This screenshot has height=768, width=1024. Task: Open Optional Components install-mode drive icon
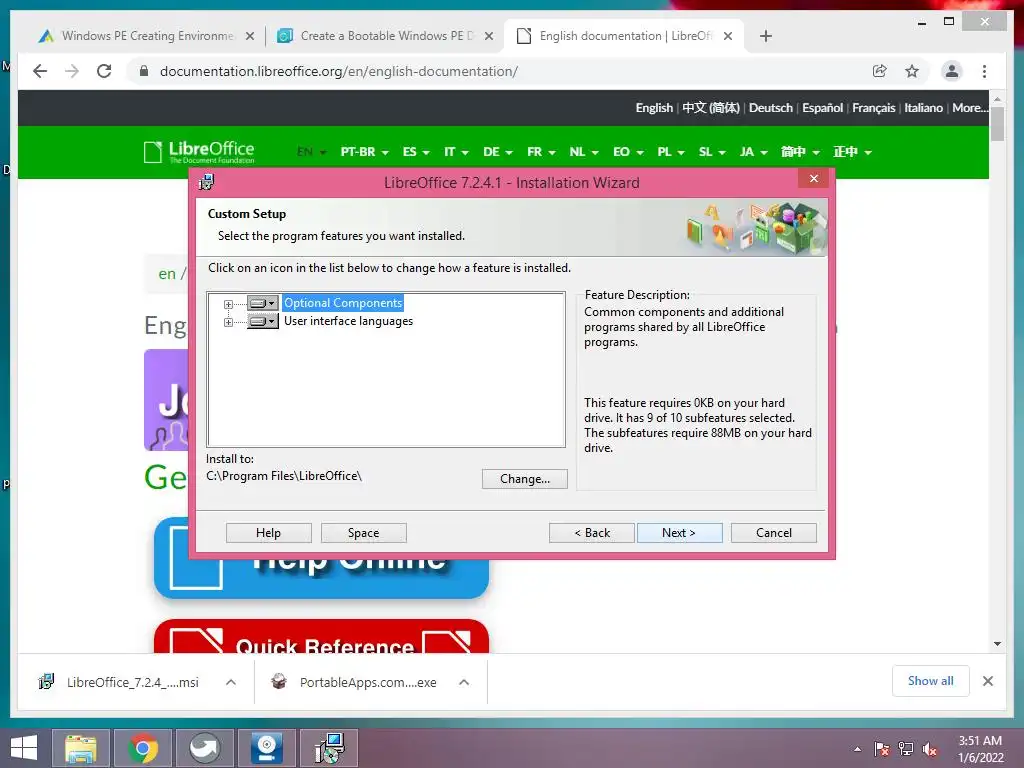pos(263,303)
